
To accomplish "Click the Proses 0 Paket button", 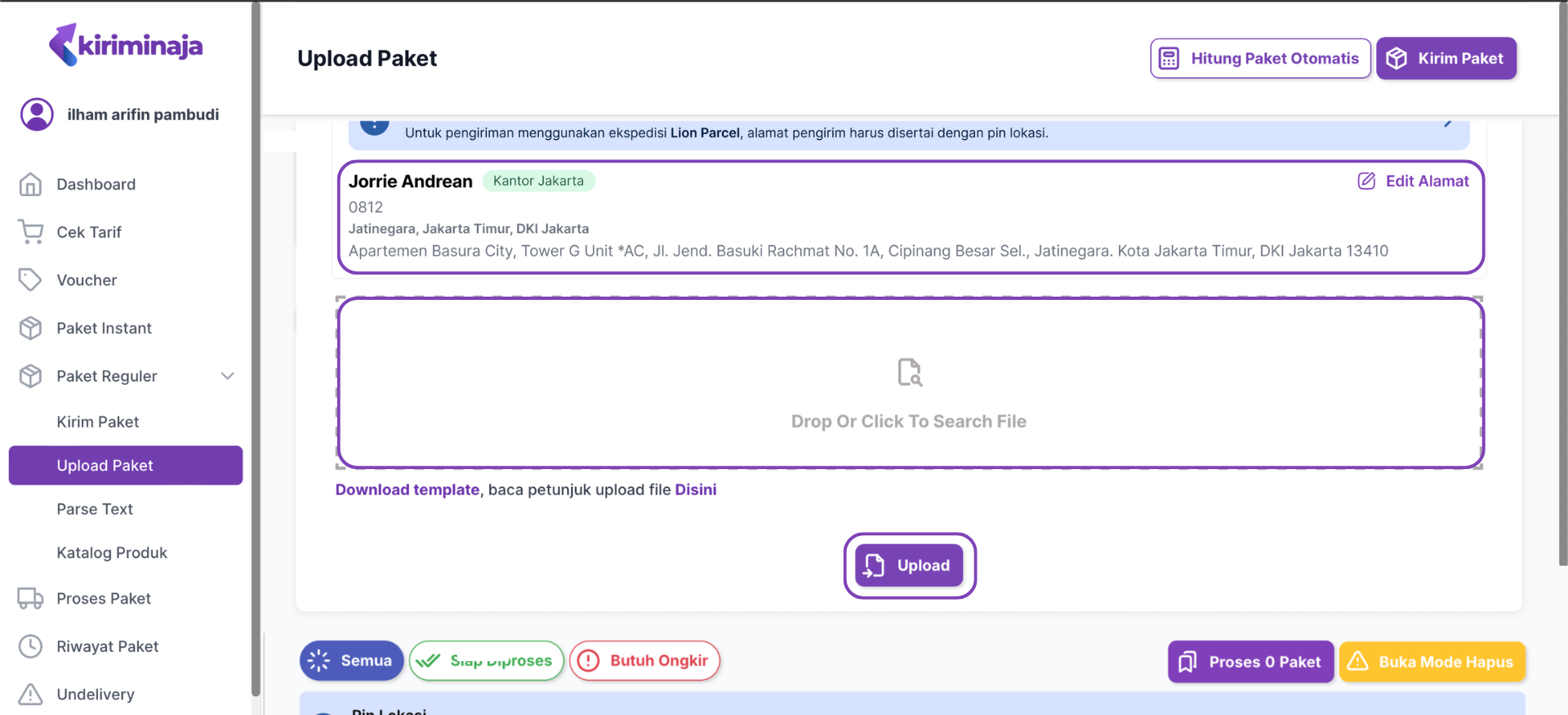I will [x=1250, y=662].
